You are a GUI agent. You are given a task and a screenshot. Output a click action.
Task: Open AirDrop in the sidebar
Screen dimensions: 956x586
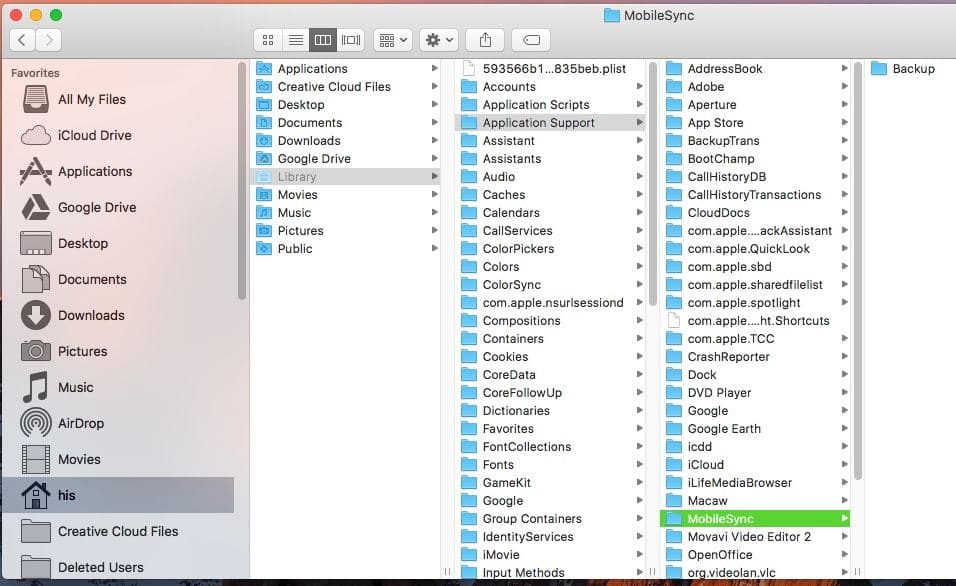coord(120,423)
